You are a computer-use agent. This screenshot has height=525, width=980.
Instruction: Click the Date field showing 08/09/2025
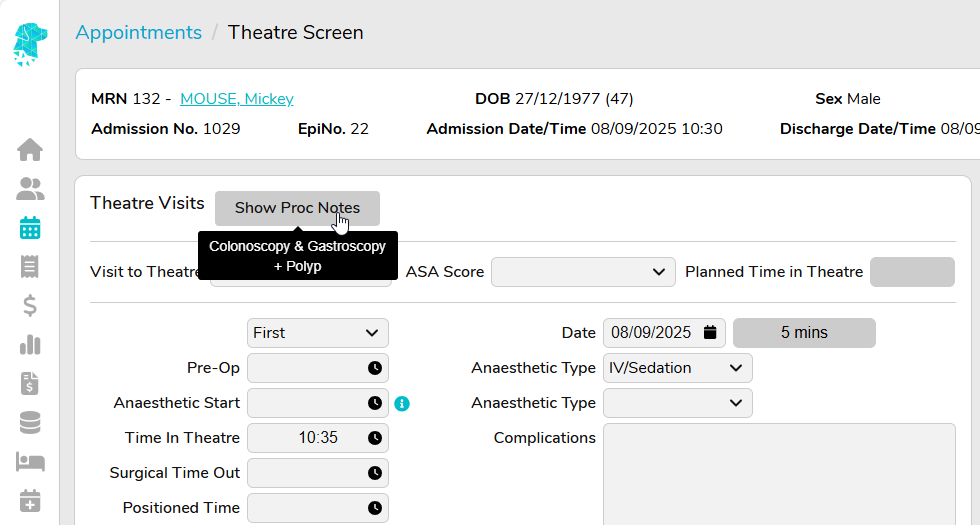pyautogui.click(x=664, y=333)
